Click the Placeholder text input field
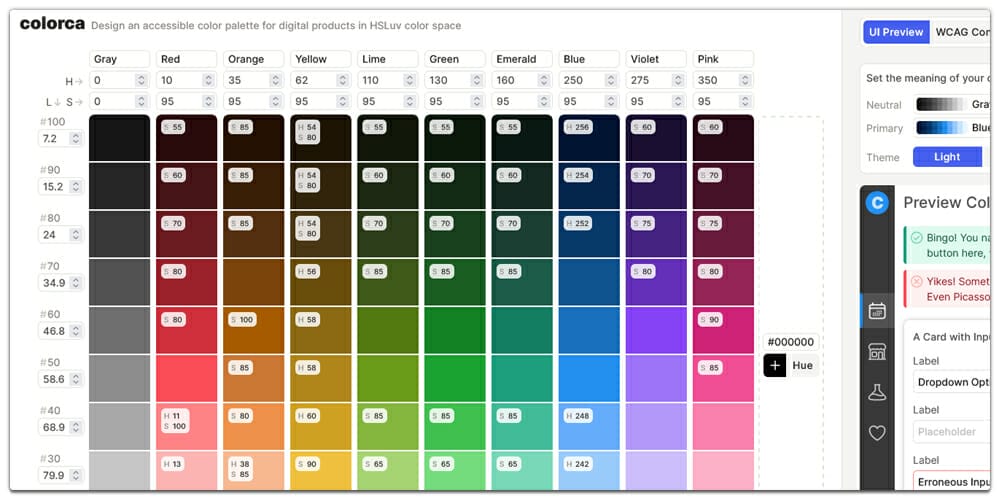 [950, 432]
